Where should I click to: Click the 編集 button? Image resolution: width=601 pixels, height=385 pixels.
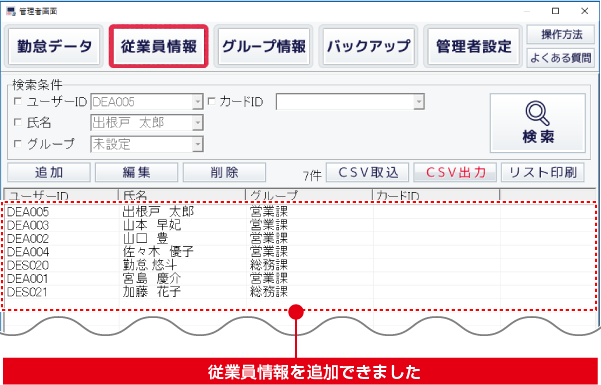(136, 173)
